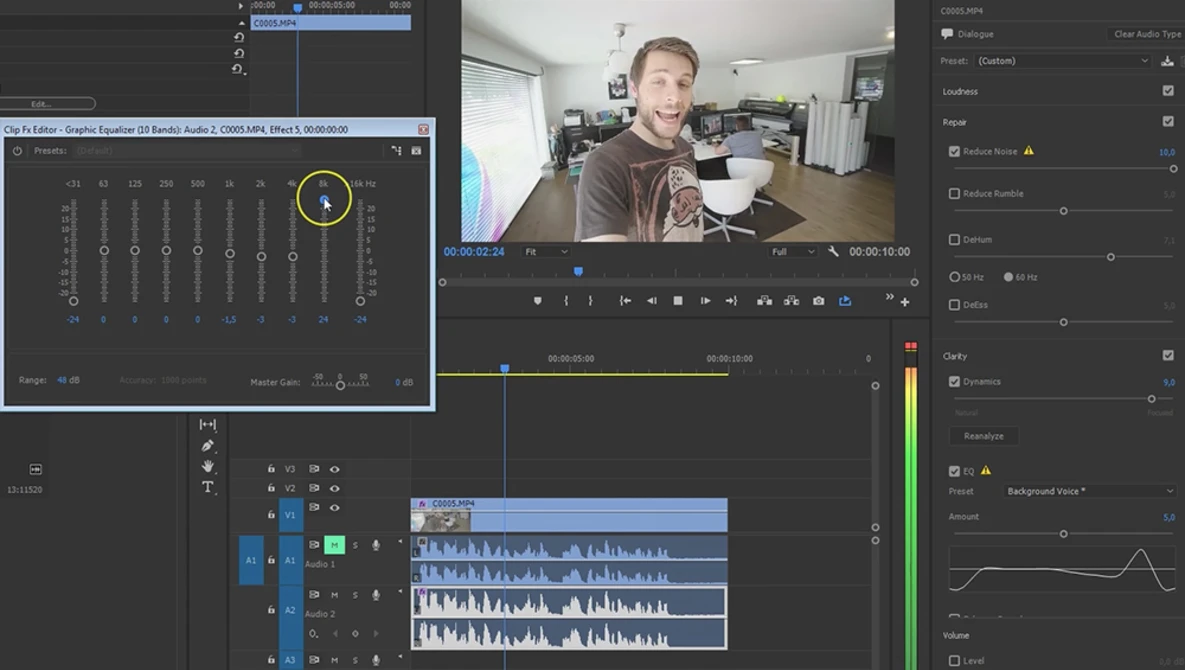The image size is (1185, 670).
Task: Click the Extract button
Action: tap(791, 301)
